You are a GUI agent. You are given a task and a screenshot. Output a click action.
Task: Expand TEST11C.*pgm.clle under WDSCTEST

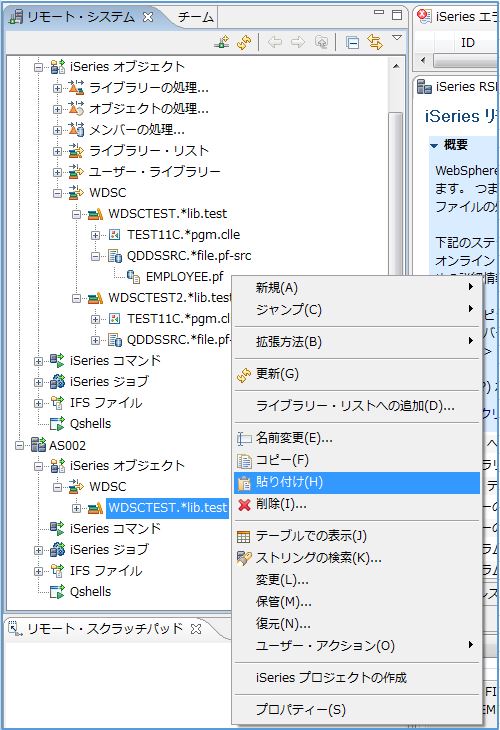click(95, 235)
